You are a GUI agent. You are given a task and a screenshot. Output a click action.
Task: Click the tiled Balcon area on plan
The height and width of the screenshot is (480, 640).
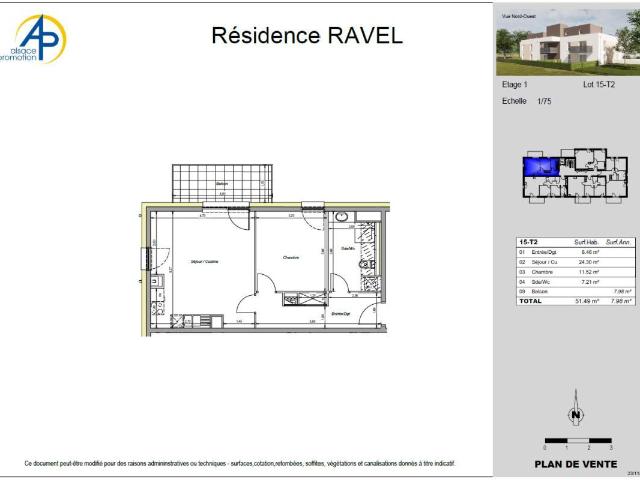pyautogui.click(x=222, y=183)
